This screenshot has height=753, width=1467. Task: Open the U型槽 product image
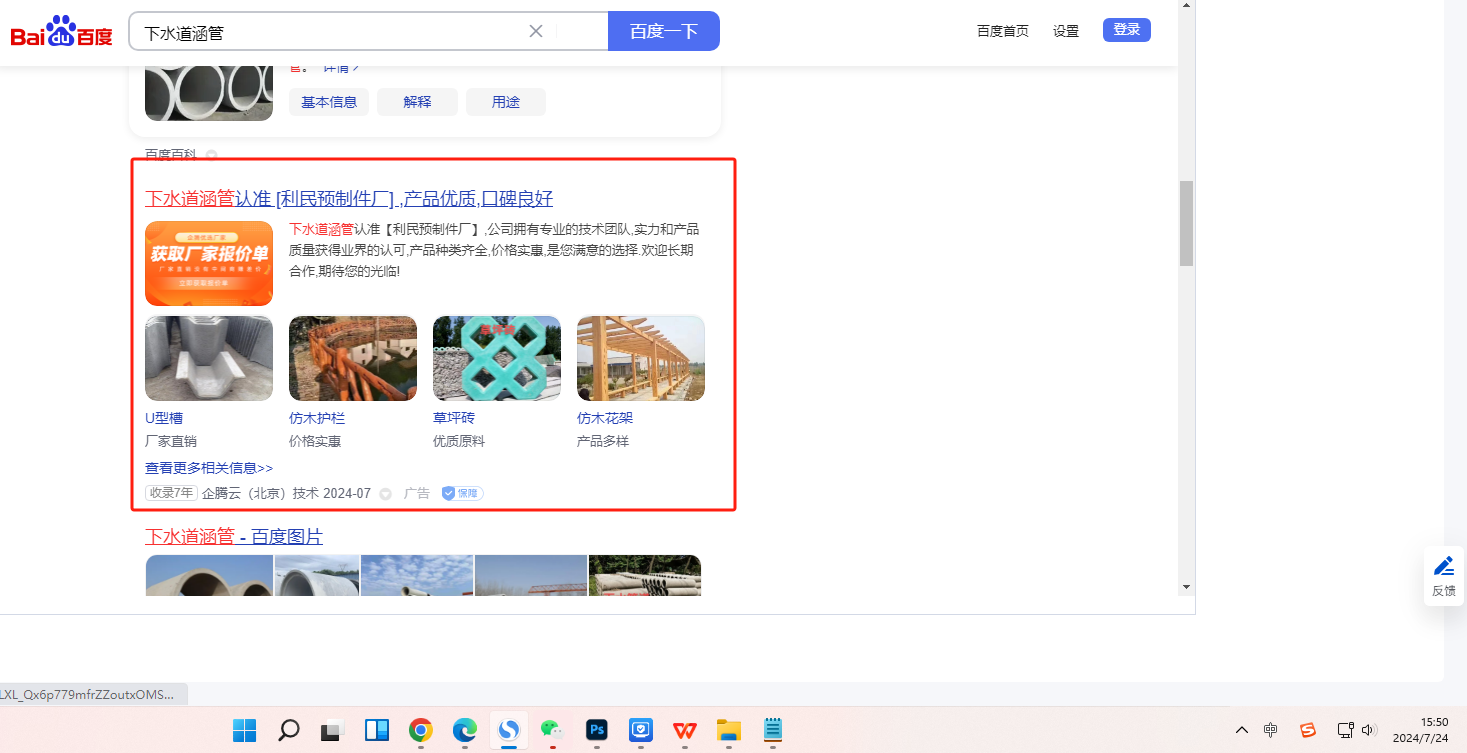[x=209, y=359]
